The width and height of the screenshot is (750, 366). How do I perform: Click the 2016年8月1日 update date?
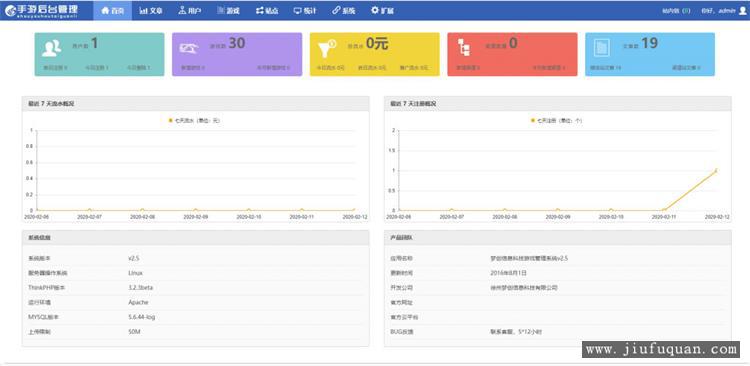tap(508, 273)
